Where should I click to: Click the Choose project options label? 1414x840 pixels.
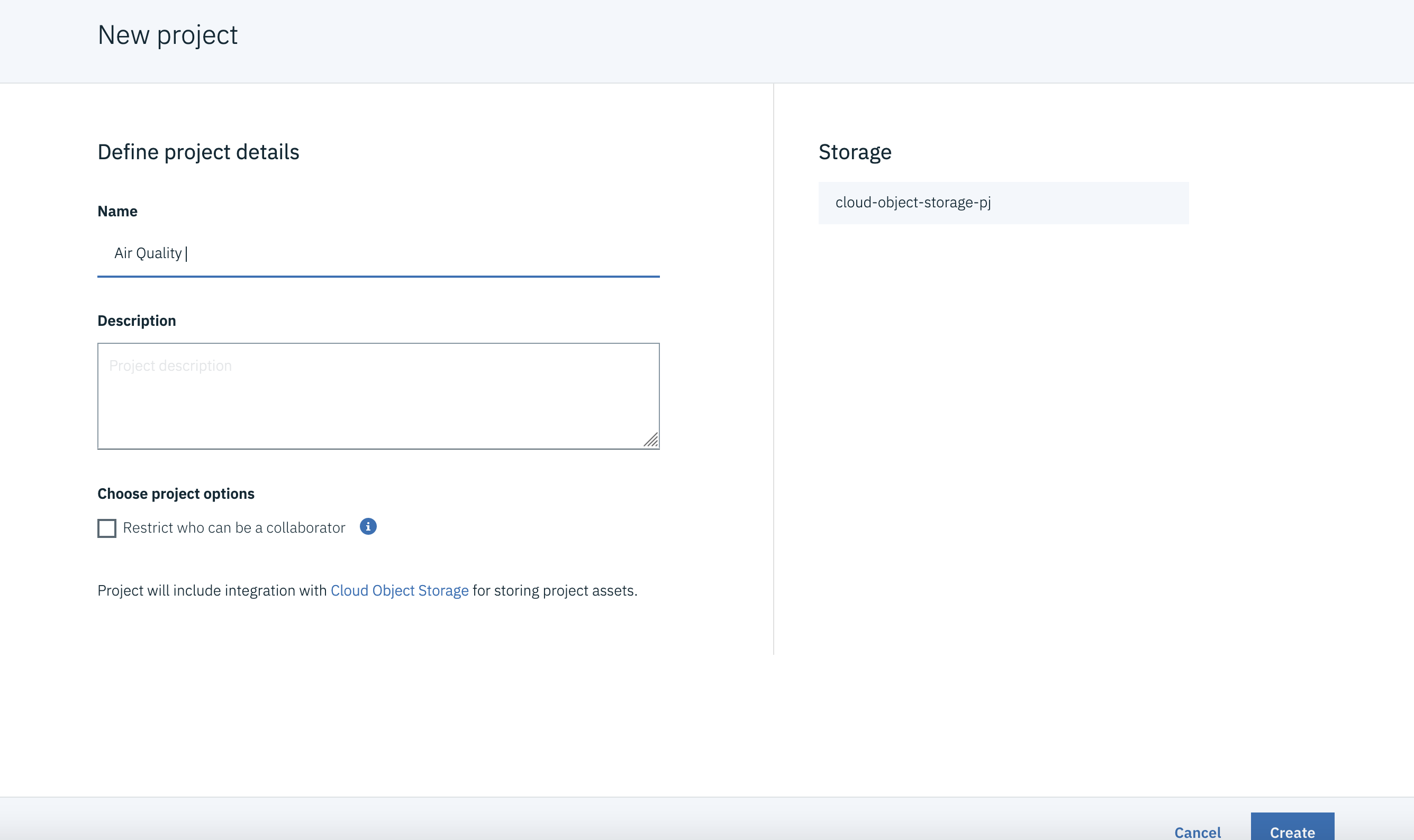[176, 494]
